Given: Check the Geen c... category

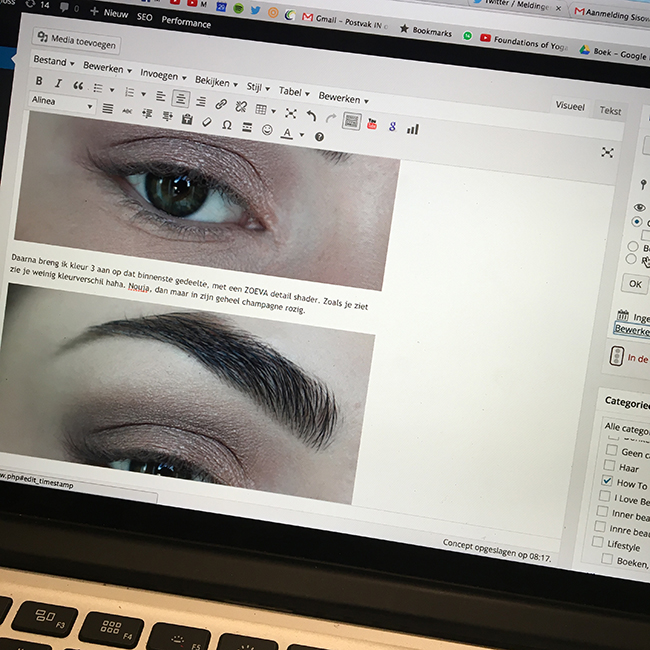Looking at the screenshot, I should [x=611, y=450].
